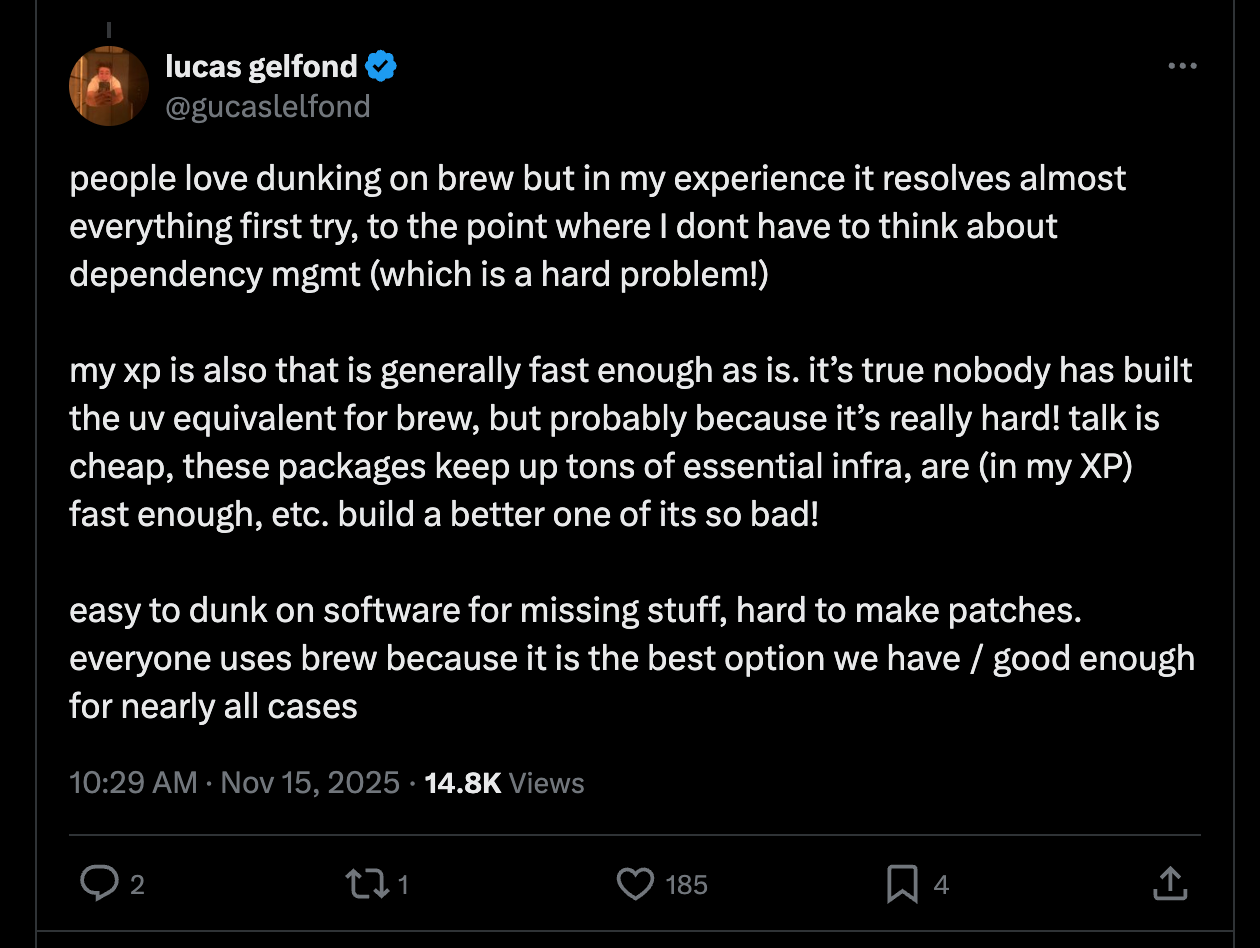Click the first paragraph about dunking on brew
The height and width of the screenshot is (948, 1260).
click(x=598, y=226)
